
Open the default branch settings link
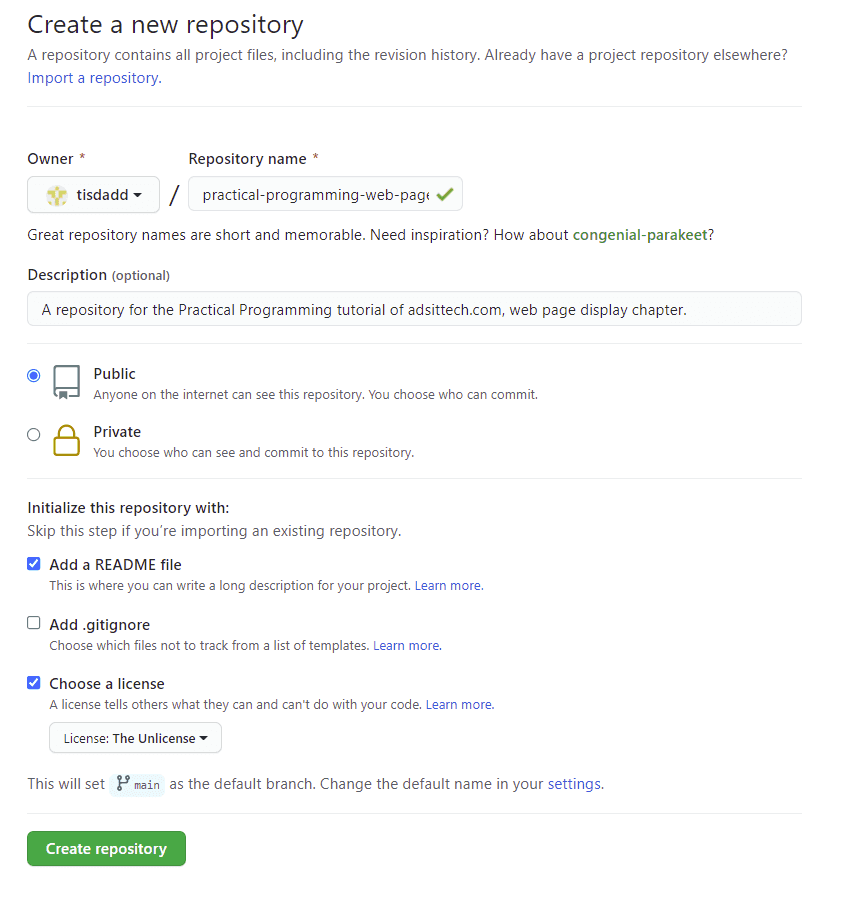coord(573,784)
